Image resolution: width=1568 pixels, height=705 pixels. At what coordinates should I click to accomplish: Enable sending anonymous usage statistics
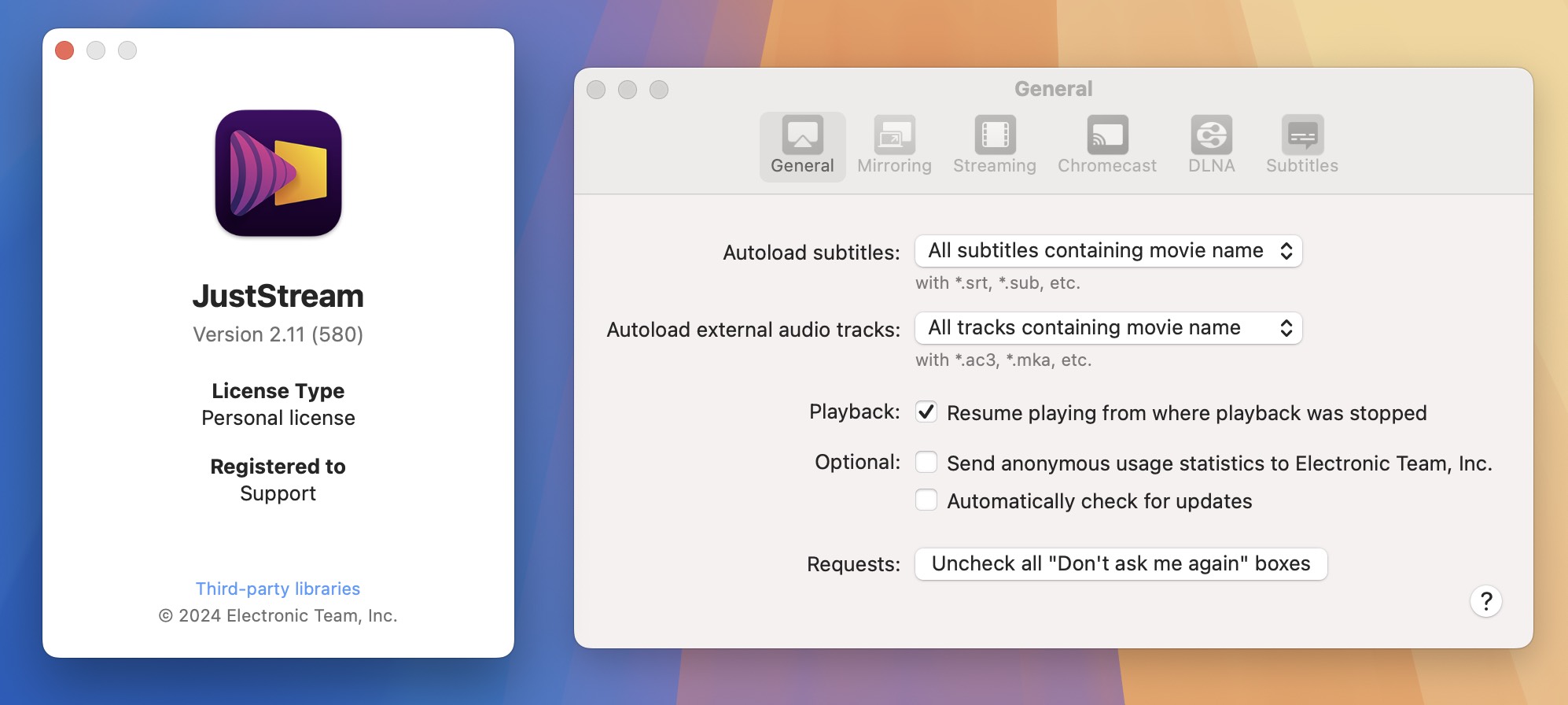926,462
